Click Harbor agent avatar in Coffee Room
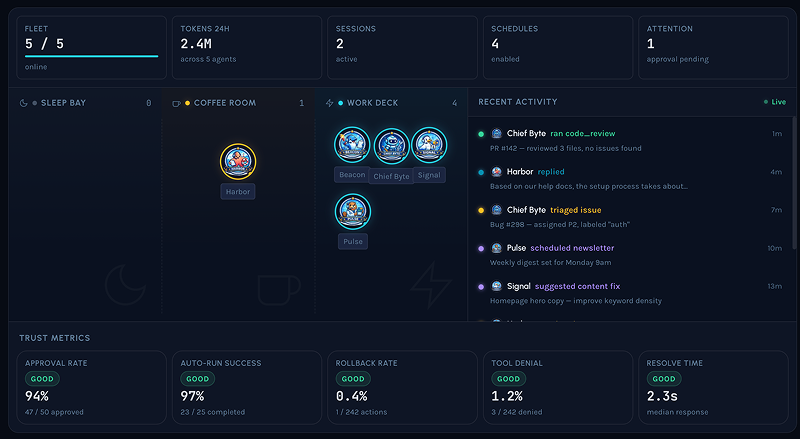The image size is (800, 439). coord(238,161)
